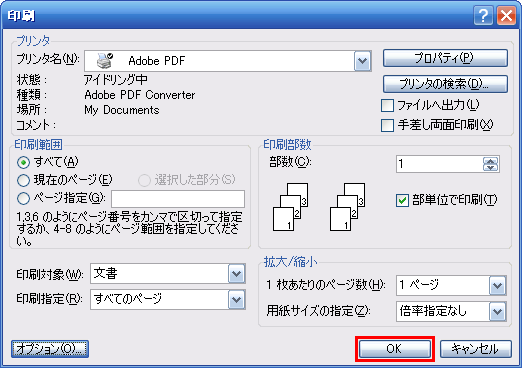The width and height of the screenshot is (522, 368).
Task: Select the ページ指定(G) radio button
Action: (x=23, y=199)
